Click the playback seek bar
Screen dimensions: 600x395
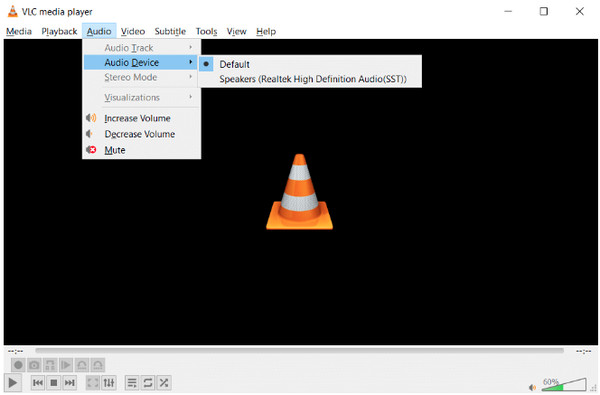[299, 350]
